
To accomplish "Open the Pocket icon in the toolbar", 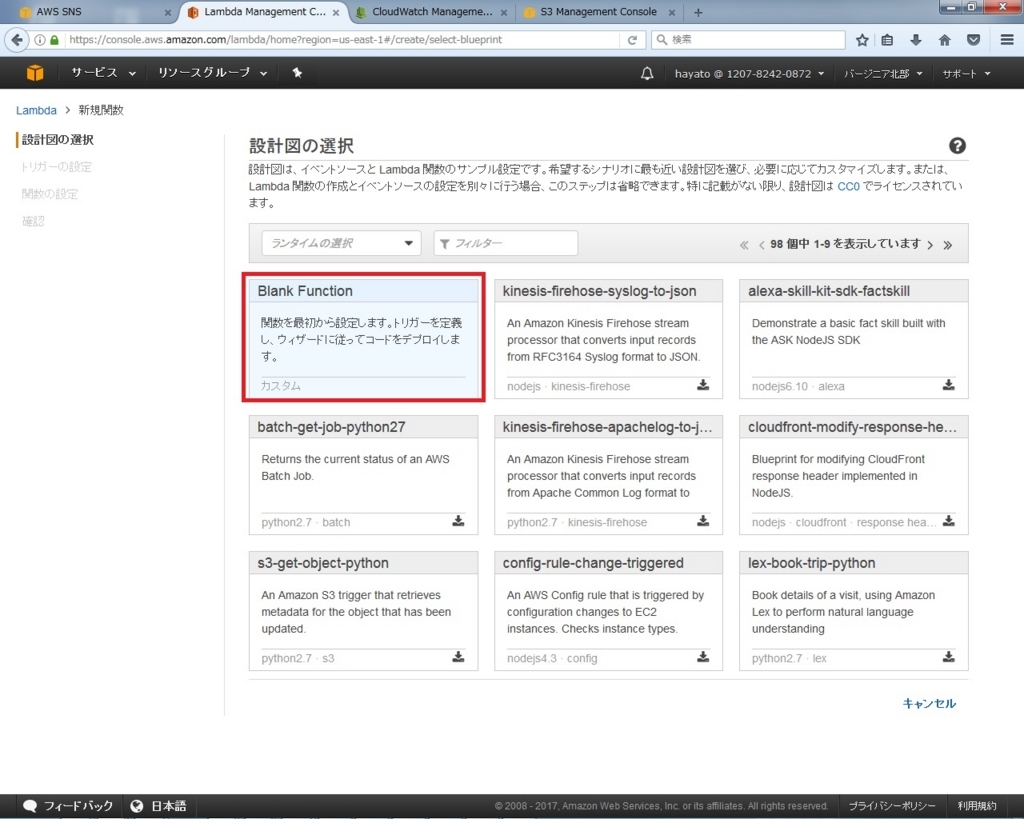I will pos(973,40).
